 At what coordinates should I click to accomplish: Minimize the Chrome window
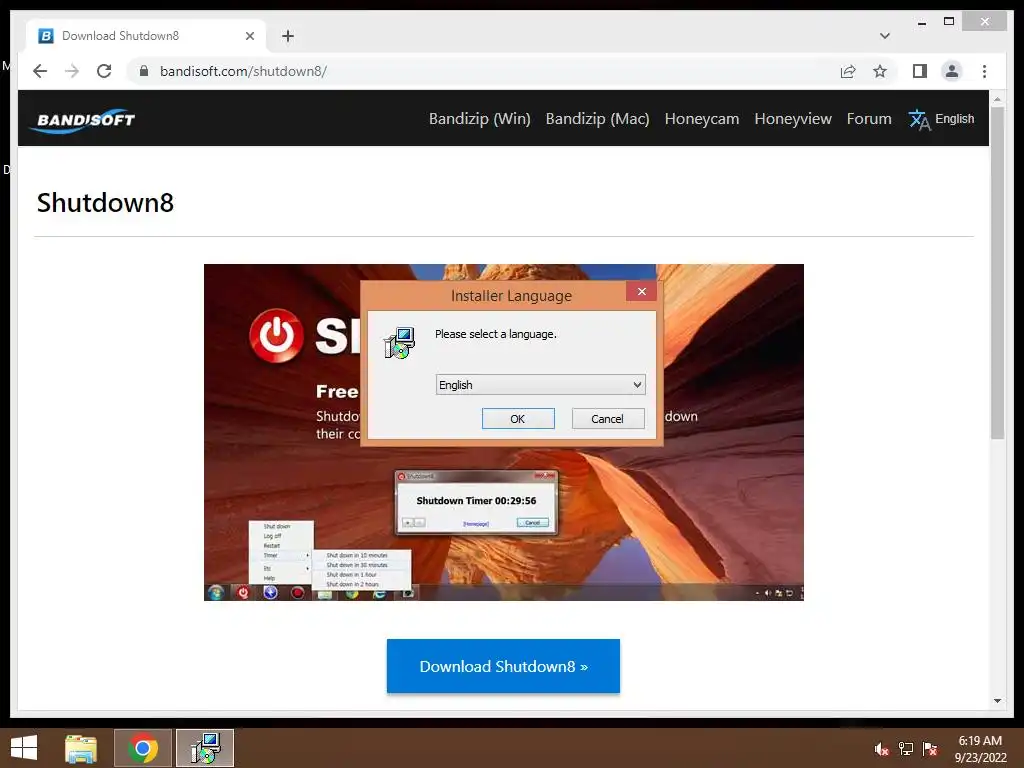point(921,22)
